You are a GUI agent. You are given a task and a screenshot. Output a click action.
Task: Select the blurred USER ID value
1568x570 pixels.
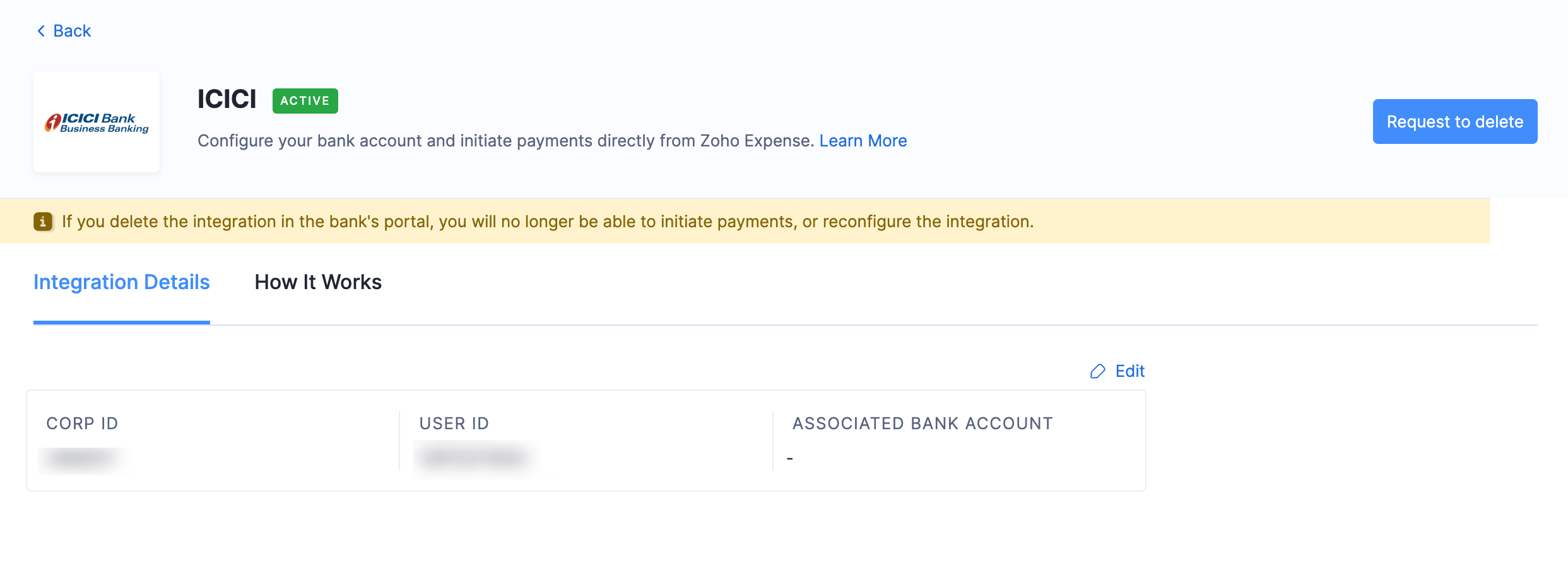point(475,458)
